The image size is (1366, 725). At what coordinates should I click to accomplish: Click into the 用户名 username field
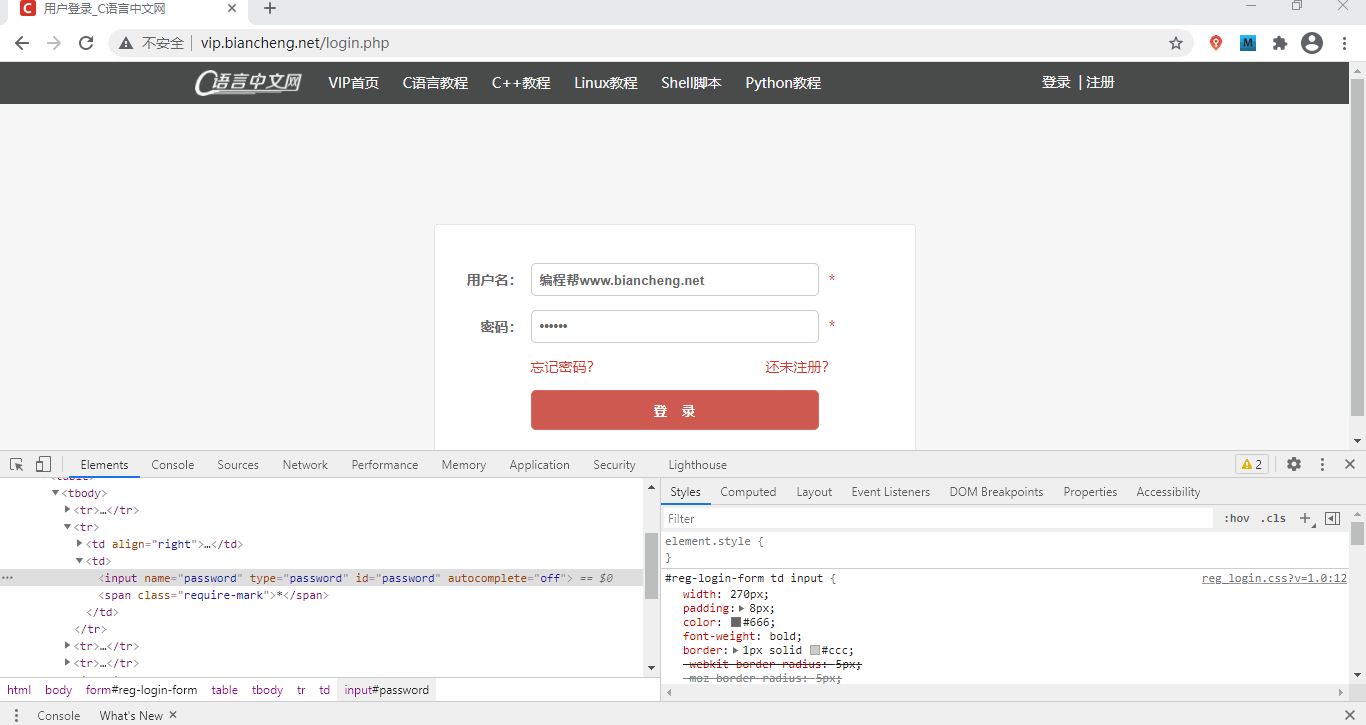(675, 280)
